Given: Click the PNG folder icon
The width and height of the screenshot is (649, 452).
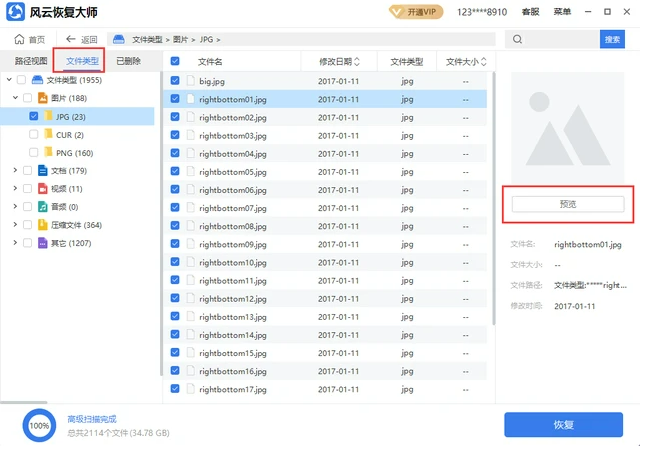Looking at the screenshot, I should [48, 153].
